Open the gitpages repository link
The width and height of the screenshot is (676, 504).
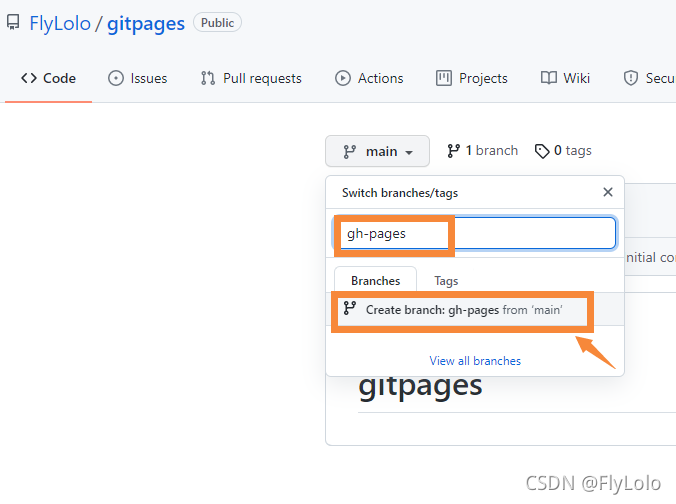(146, 24)
